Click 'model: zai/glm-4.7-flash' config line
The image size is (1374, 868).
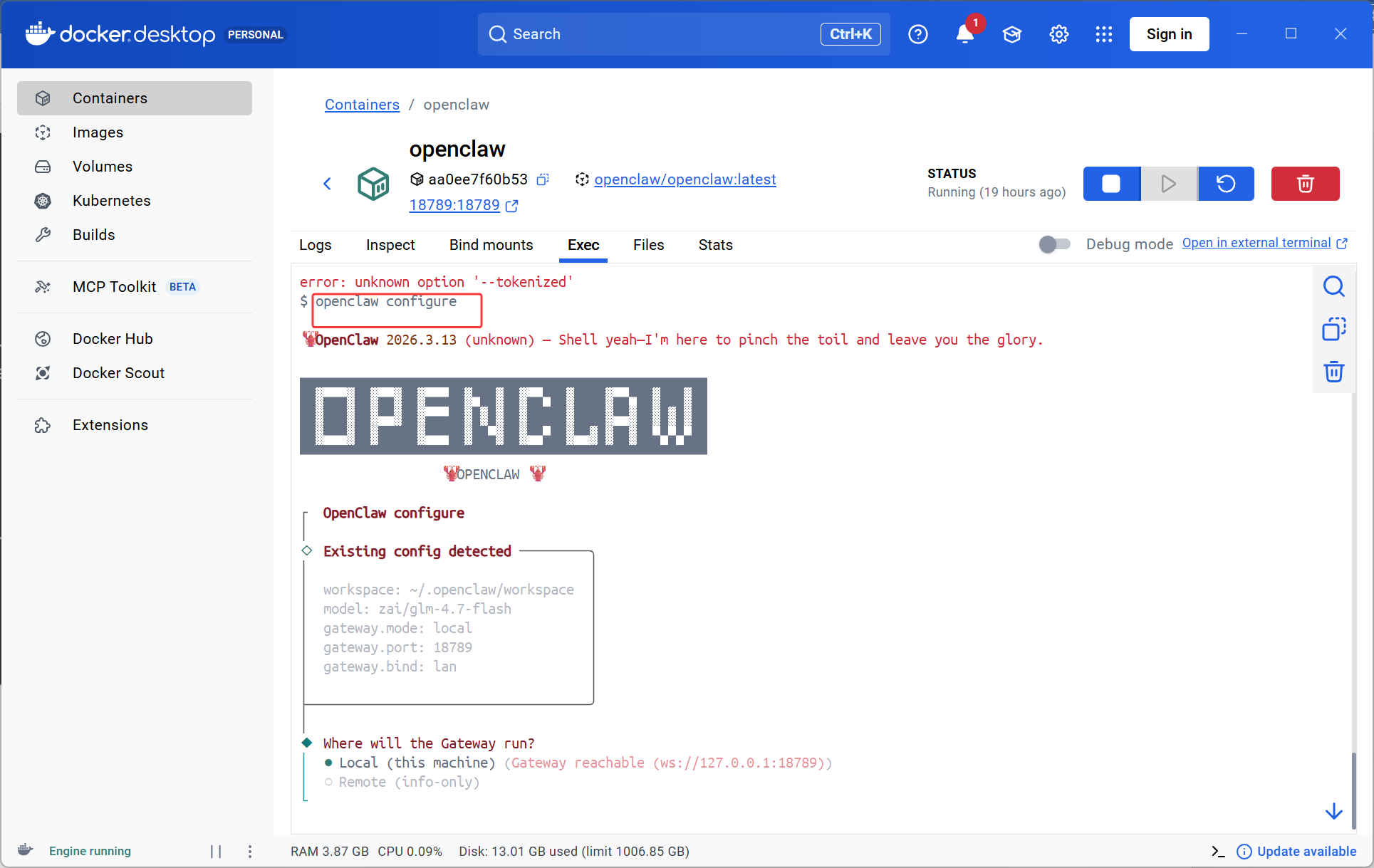(417, 609)
